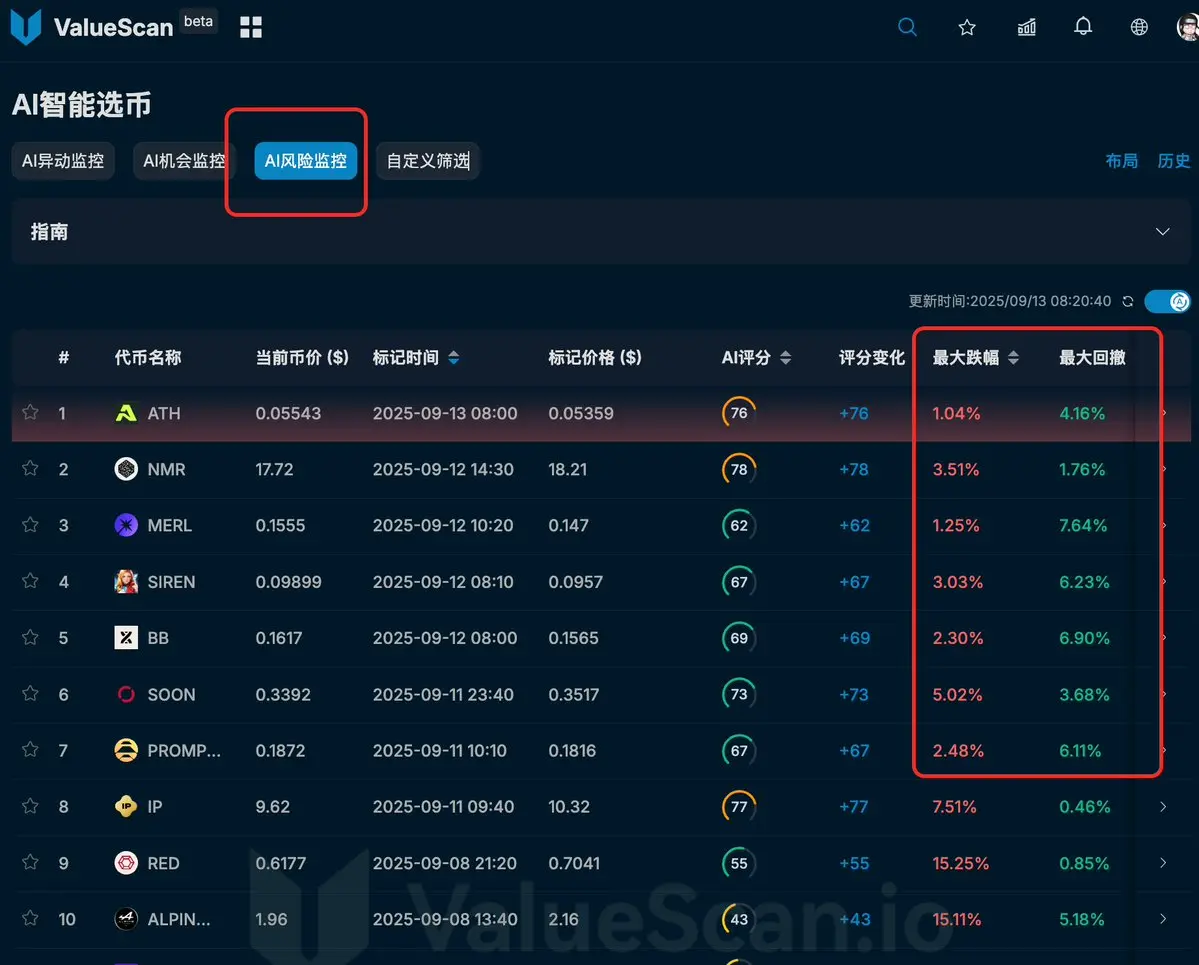1199x965 pixels.
Task: Click the ValueScan logo icon
Action: coord(25,27)
